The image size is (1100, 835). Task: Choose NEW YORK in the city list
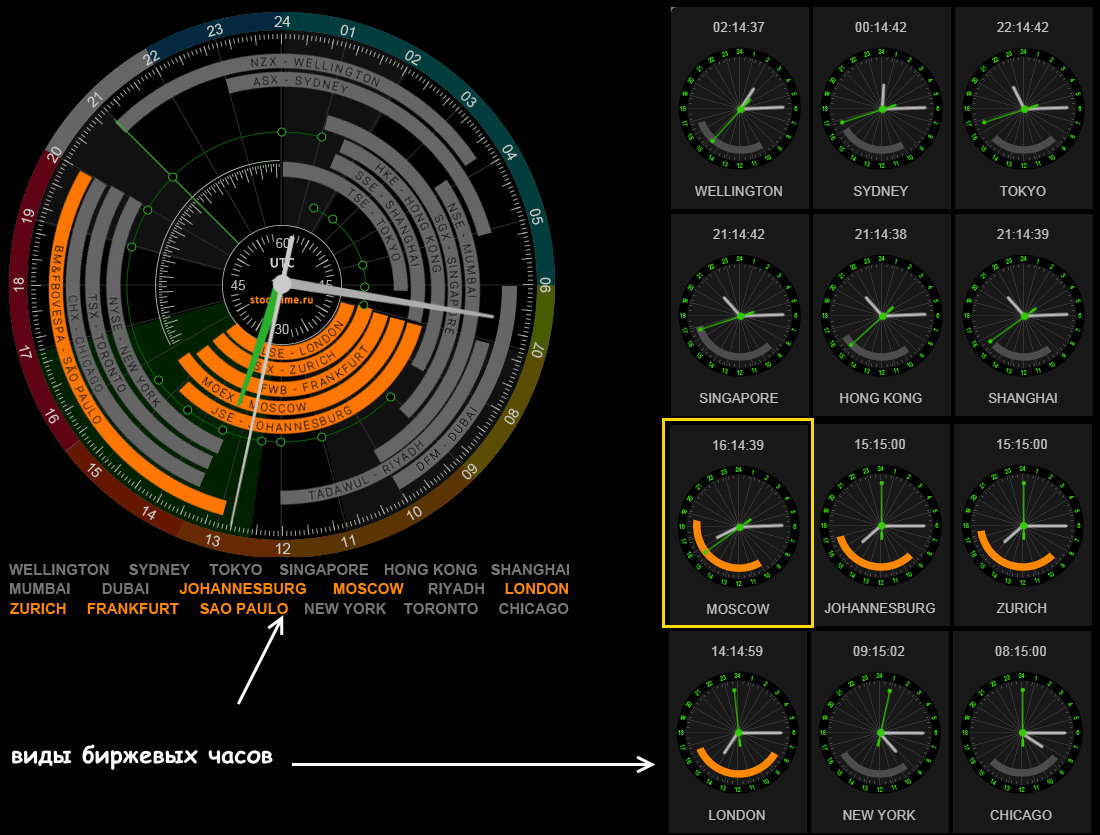coord(345,609)
